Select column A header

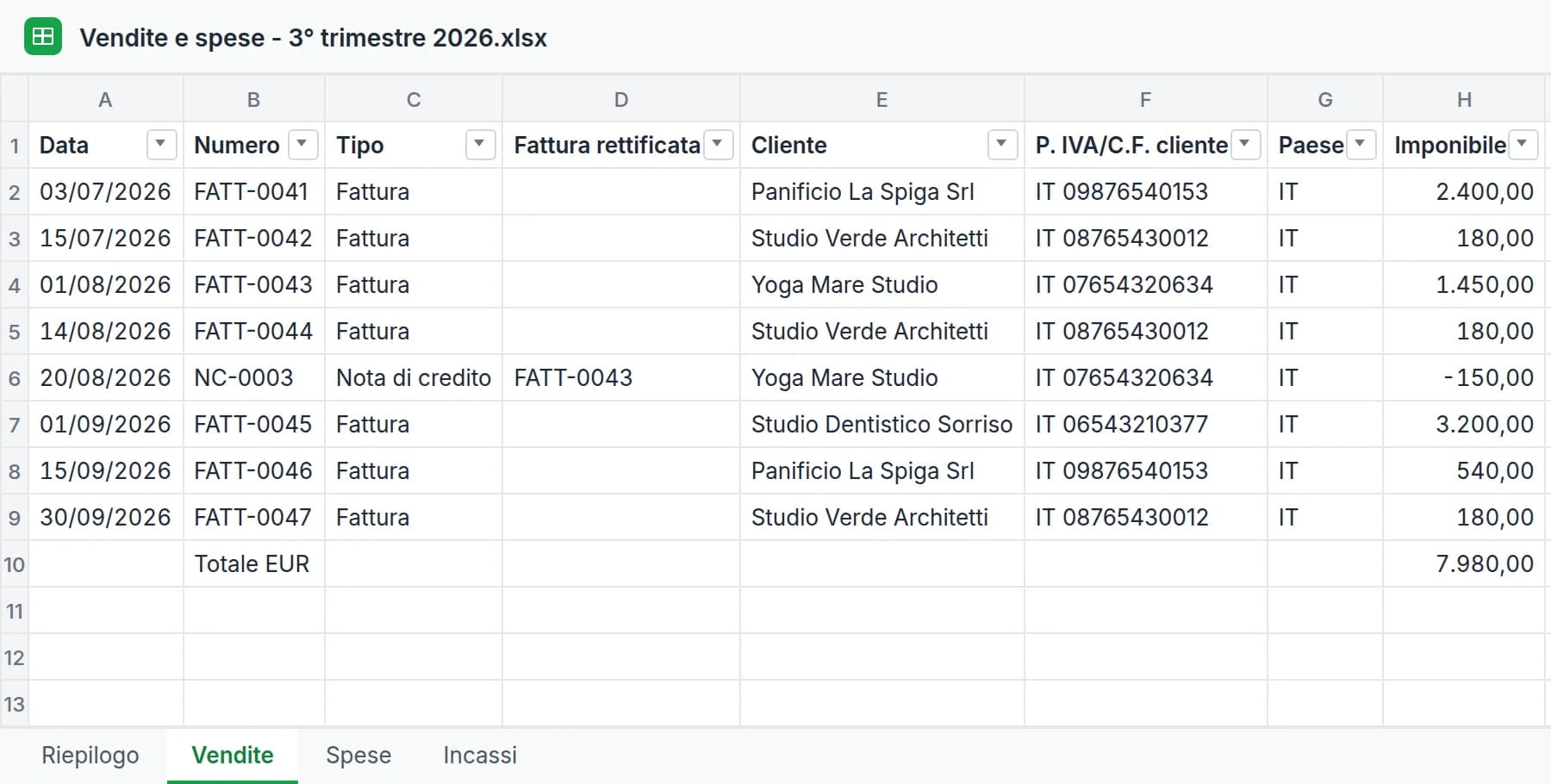tap(106, 99)
